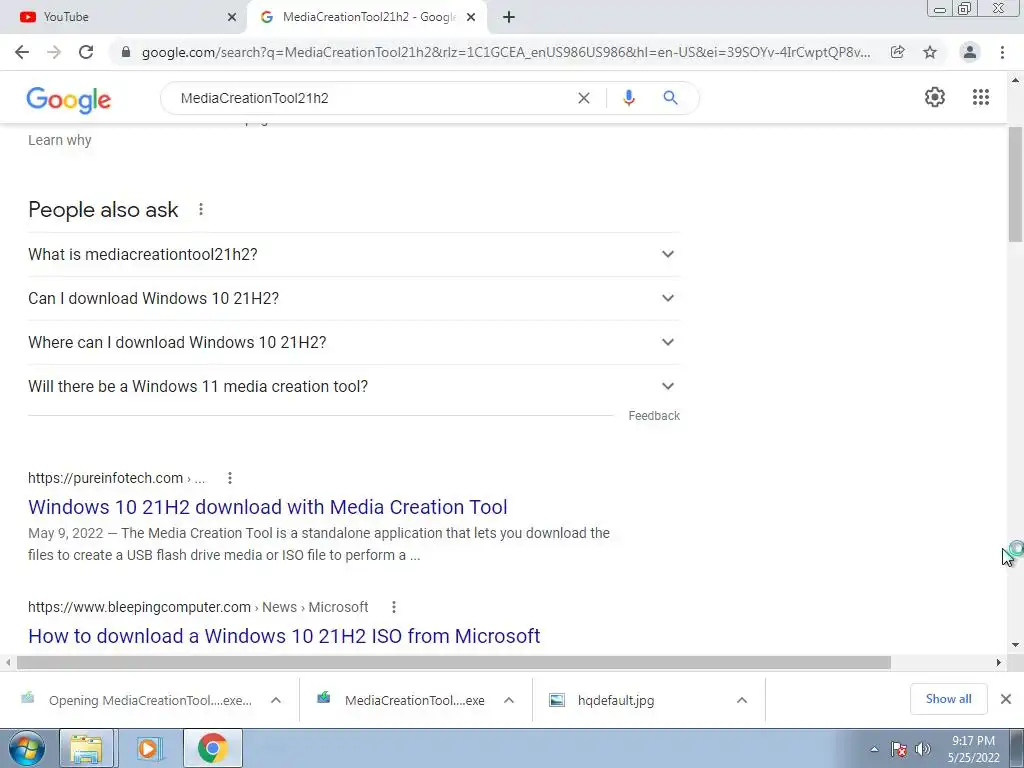Close the downloads bar

click(1006, 699)
